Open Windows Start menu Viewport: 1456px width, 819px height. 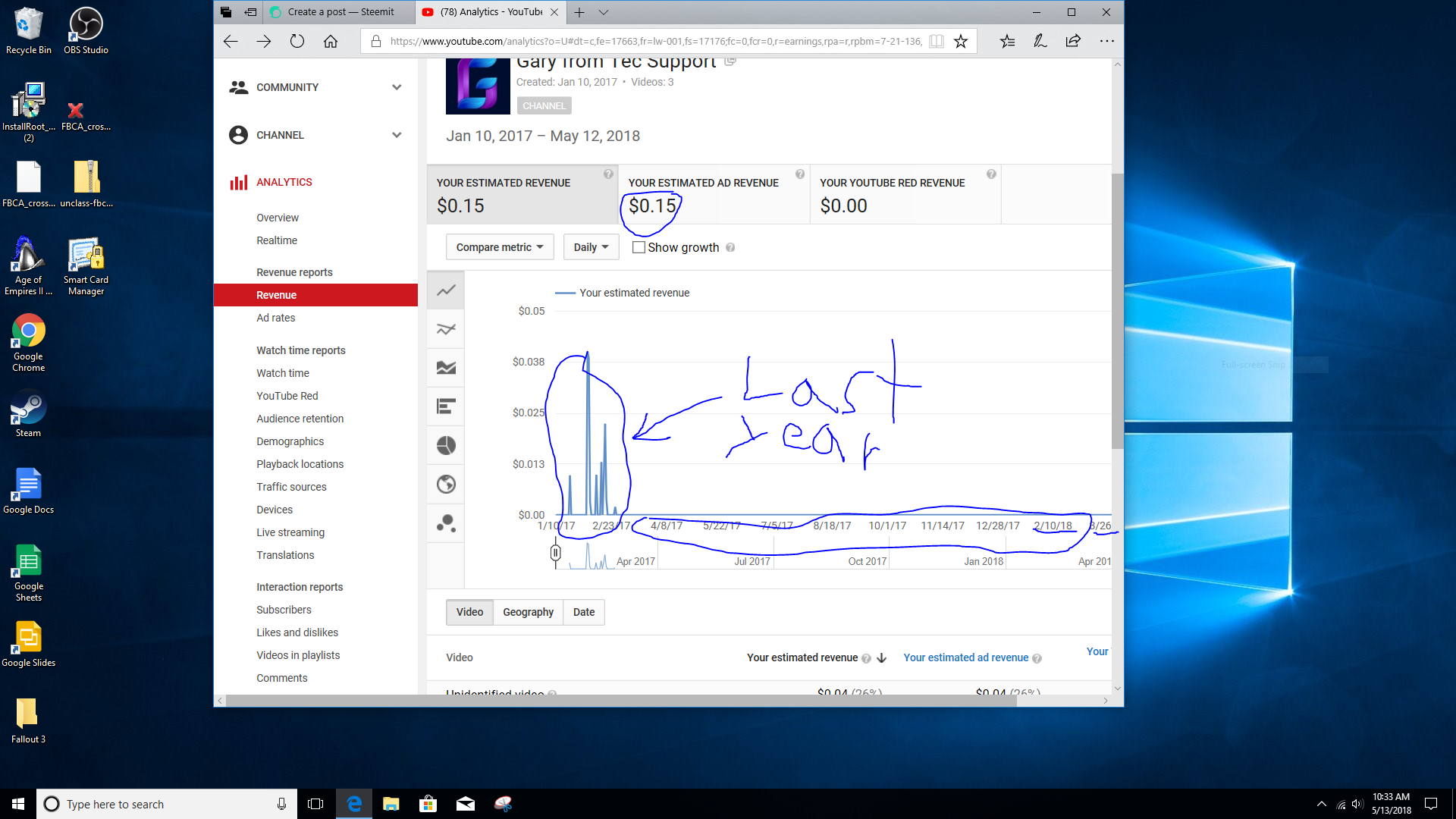pyautogui.click(x=18, y=804)
